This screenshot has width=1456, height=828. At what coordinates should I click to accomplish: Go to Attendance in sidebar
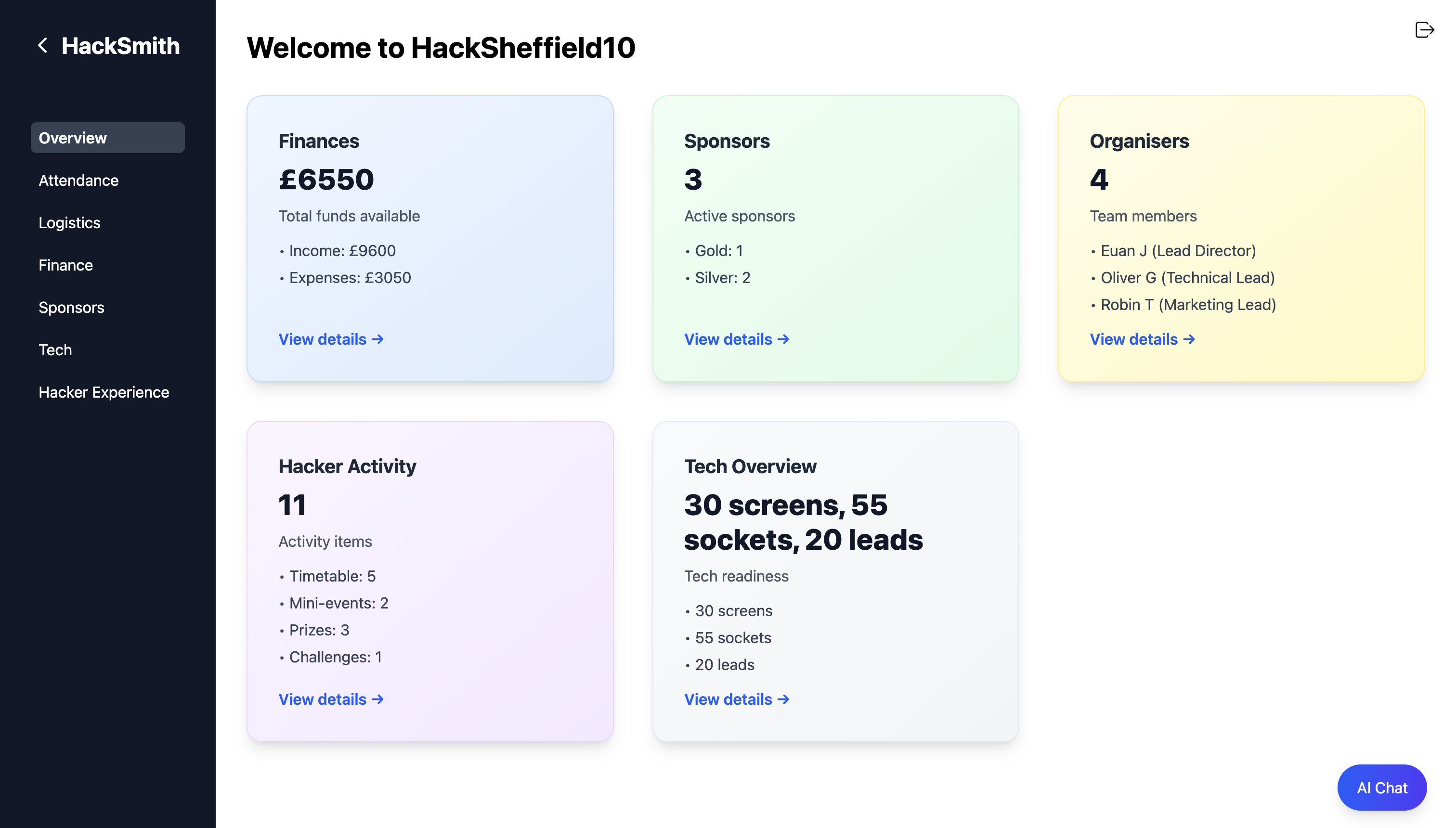78,180
